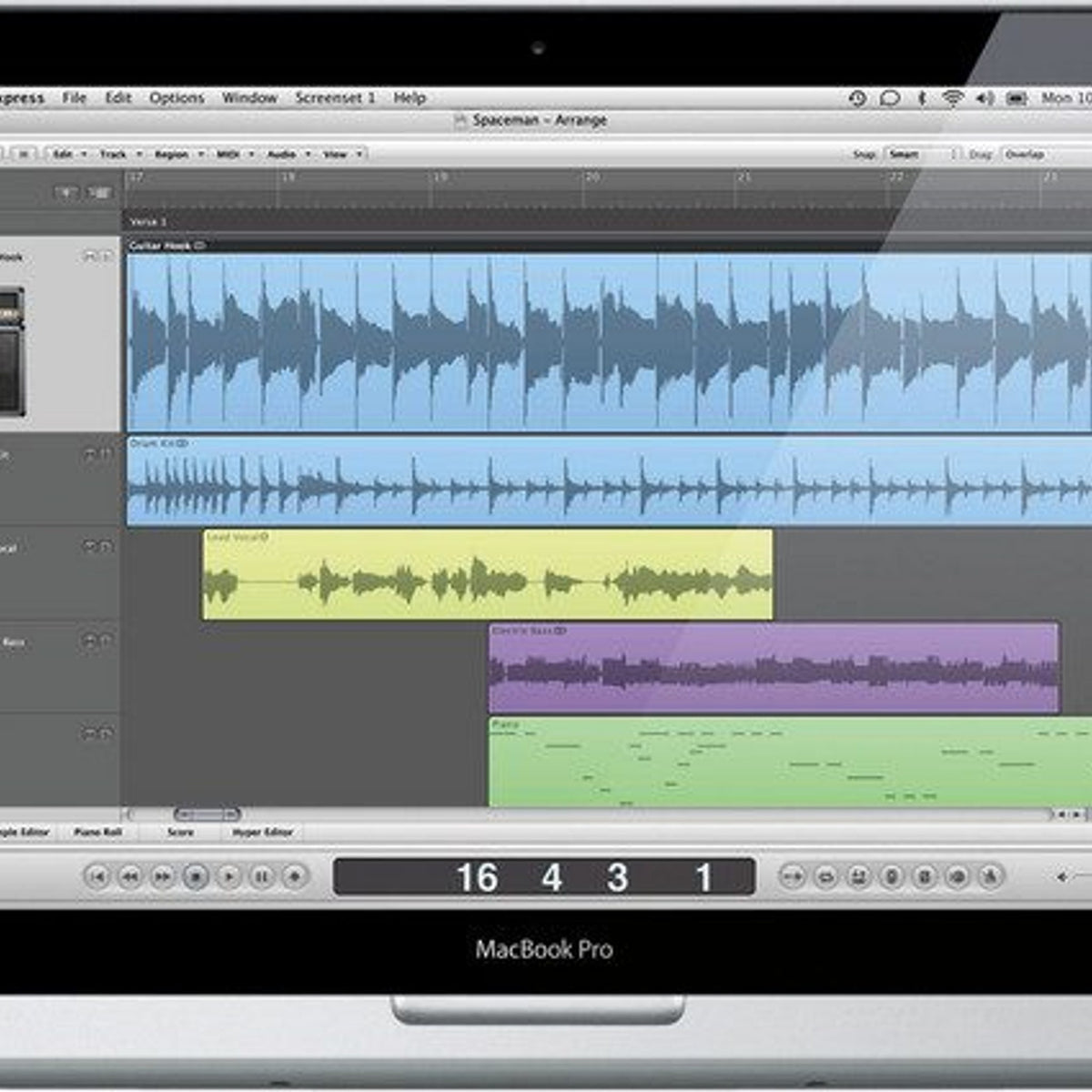Open the Screenset 1 menu
This screenshot has width=1092, height=1092.
(x=335, y=98)
